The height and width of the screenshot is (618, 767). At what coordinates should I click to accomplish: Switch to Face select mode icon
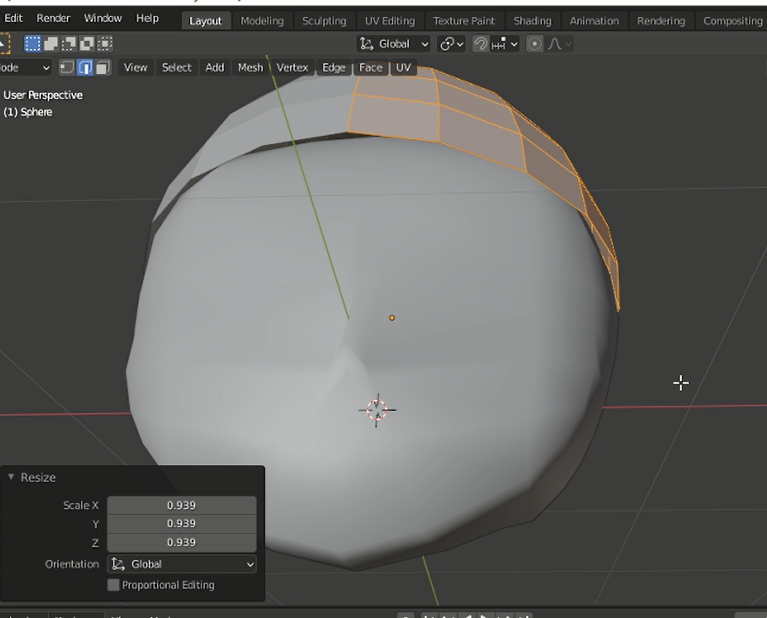pyautogui.click(x=103, y=68)
